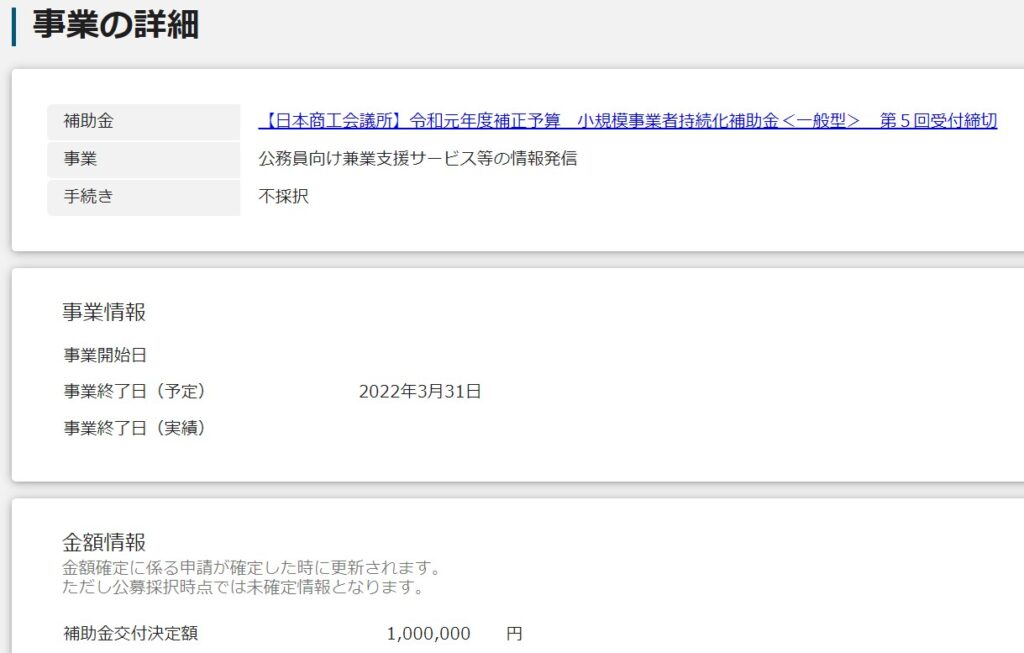Select the 手続き row label

pyautogui.click(x=144, y=197)
